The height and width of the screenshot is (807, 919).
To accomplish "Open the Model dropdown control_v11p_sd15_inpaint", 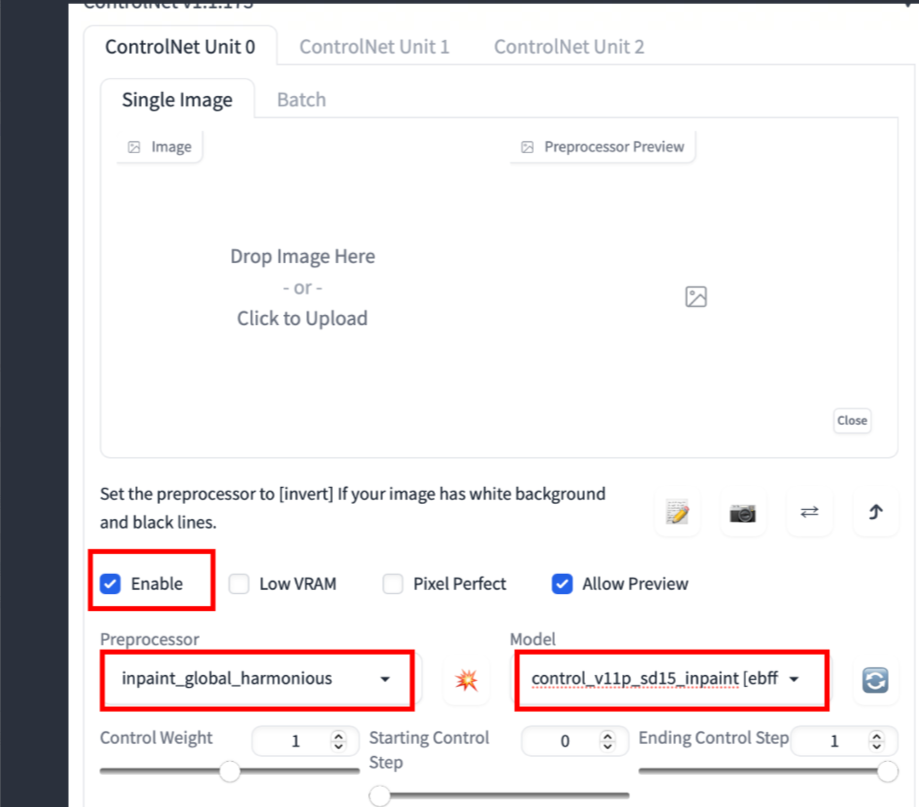I will click(672, 679).
